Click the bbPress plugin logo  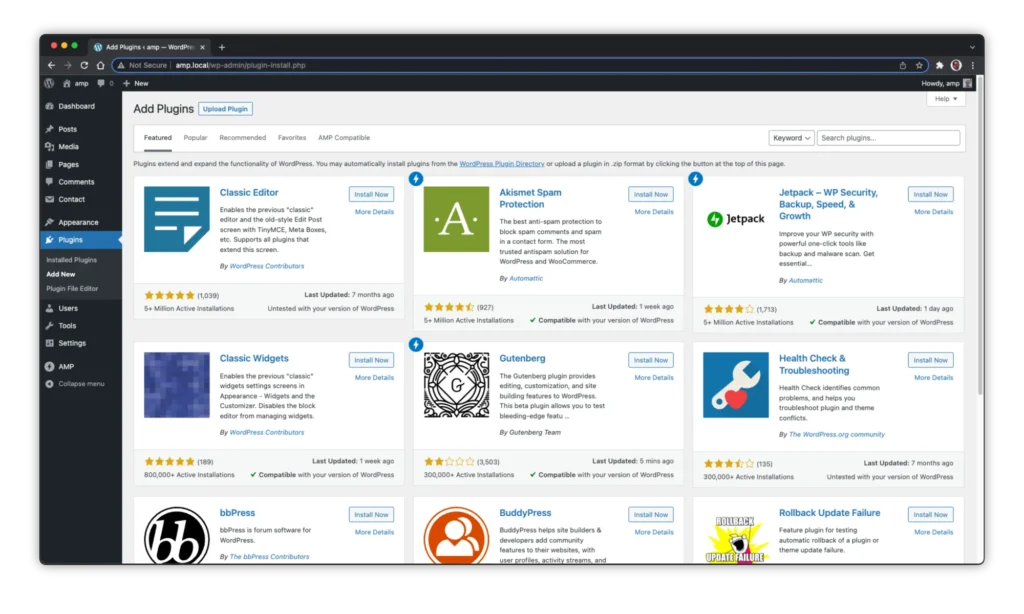(177, 536)
